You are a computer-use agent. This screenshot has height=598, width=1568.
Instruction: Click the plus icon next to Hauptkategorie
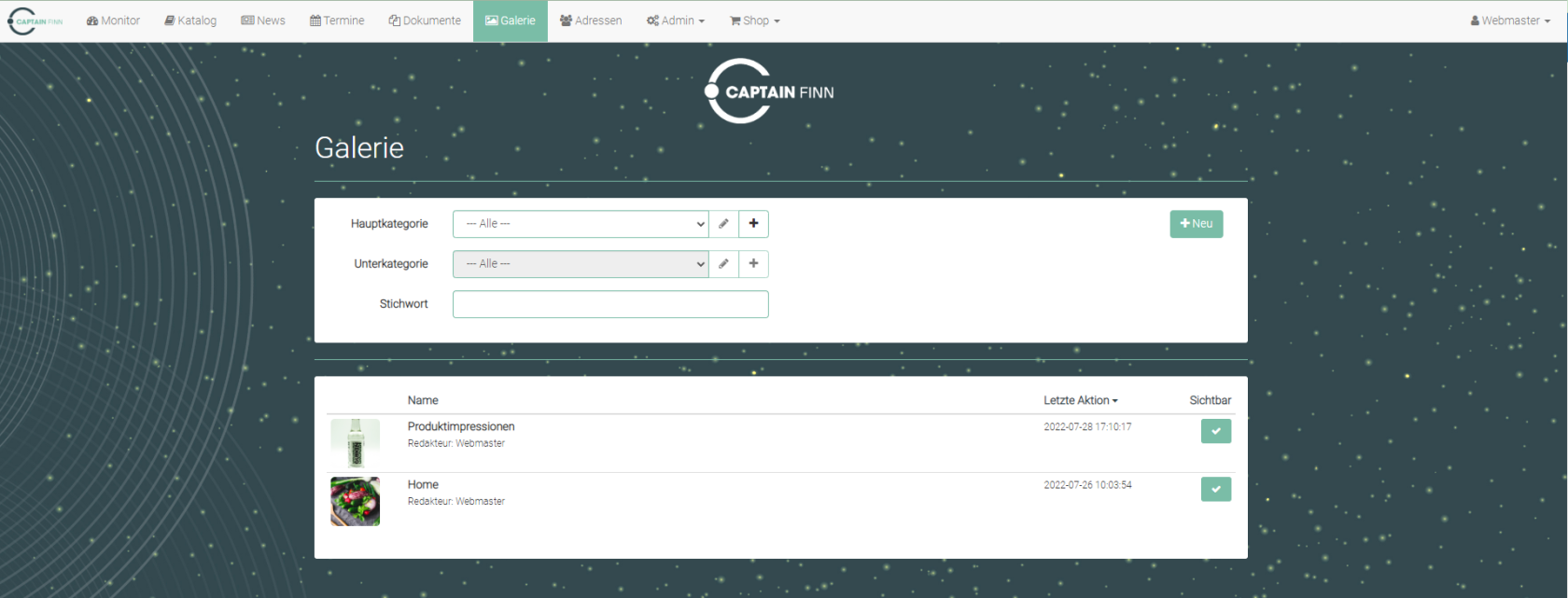coord(753,224)
